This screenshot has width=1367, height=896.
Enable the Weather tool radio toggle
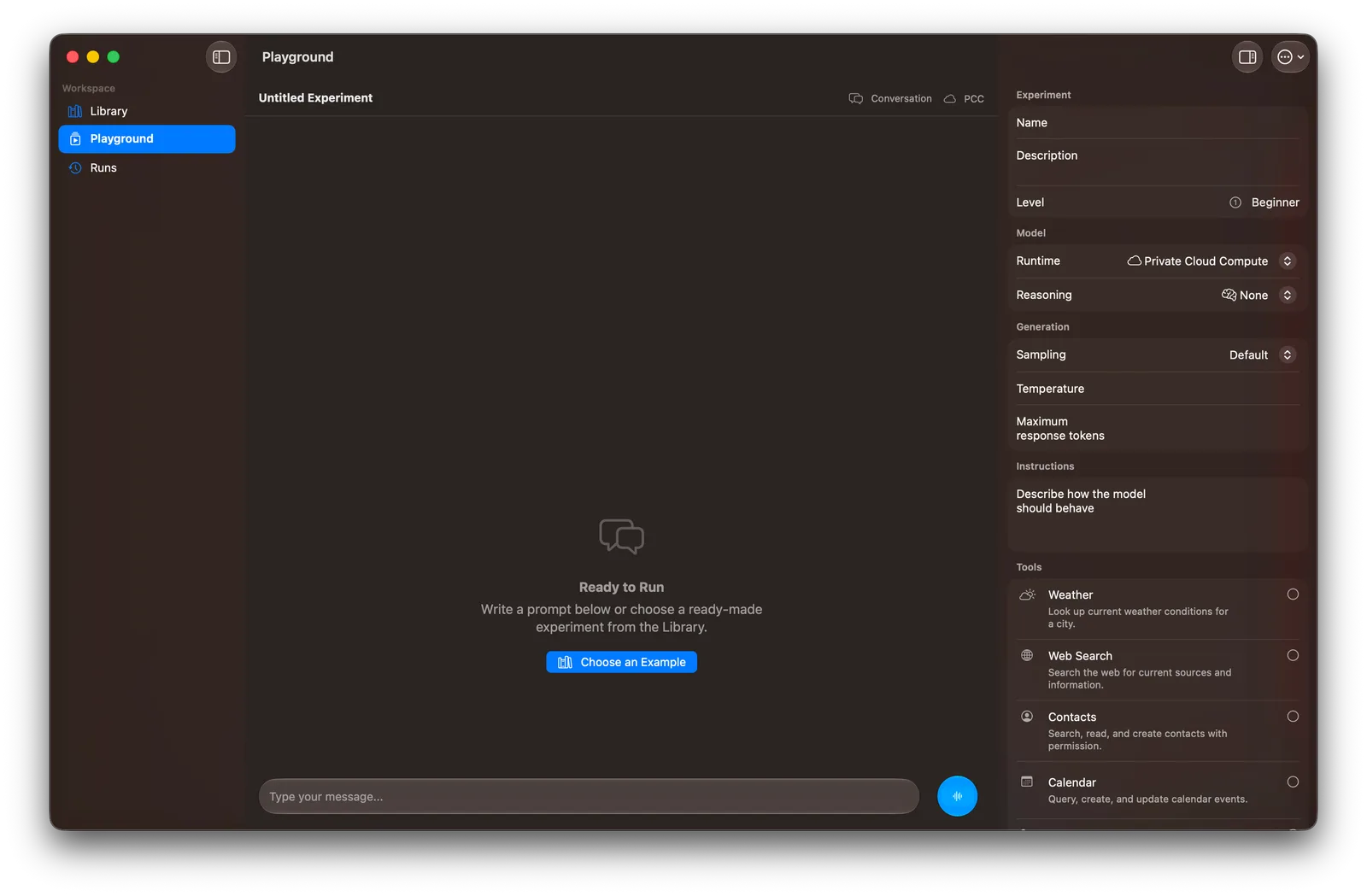(x=1293, y=594)
